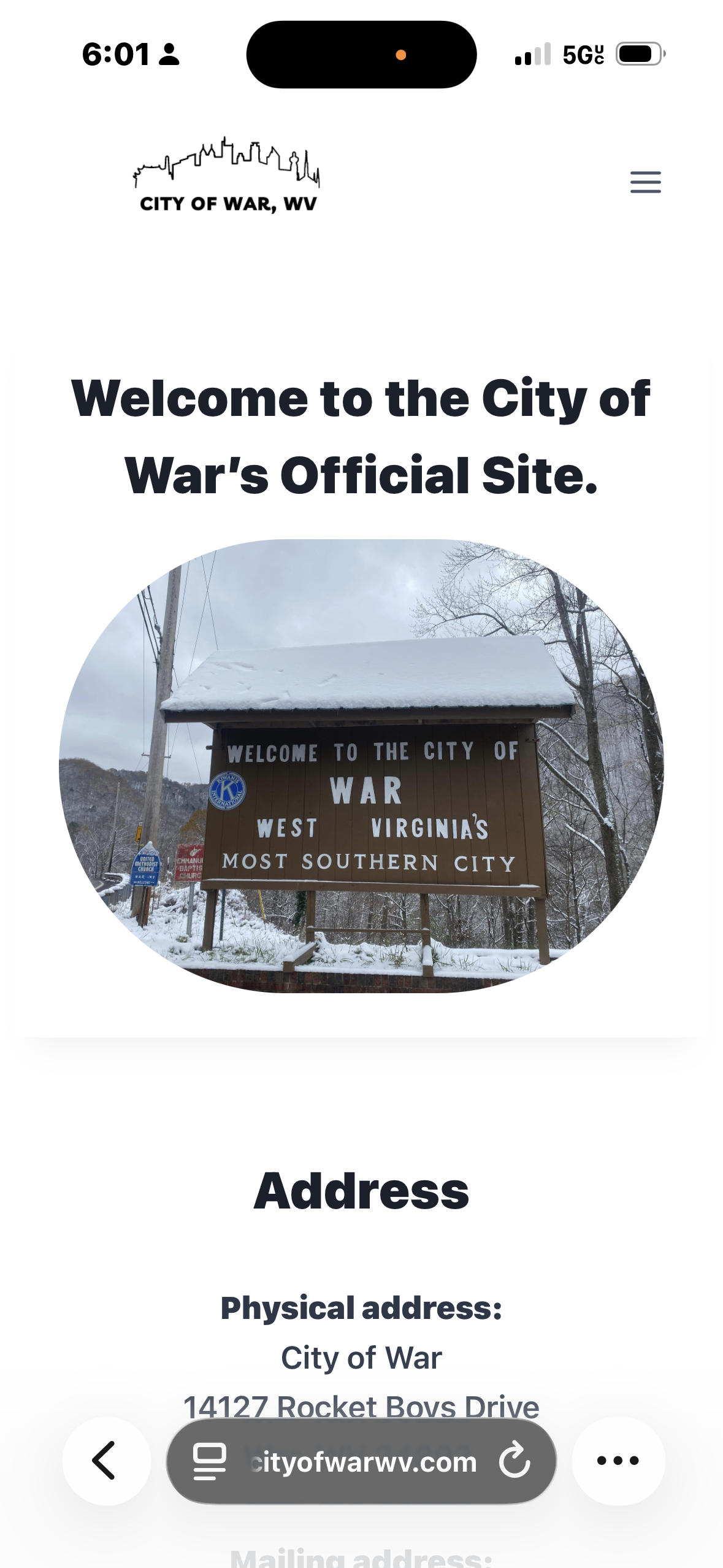Select the Physical address label

pyautogui.click(x=361, y=1309)
